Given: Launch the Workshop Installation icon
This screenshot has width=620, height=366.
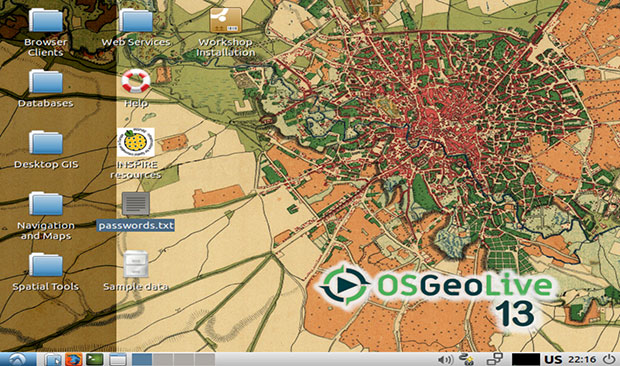Looking at the screenshot, I should tap(225, 21).
